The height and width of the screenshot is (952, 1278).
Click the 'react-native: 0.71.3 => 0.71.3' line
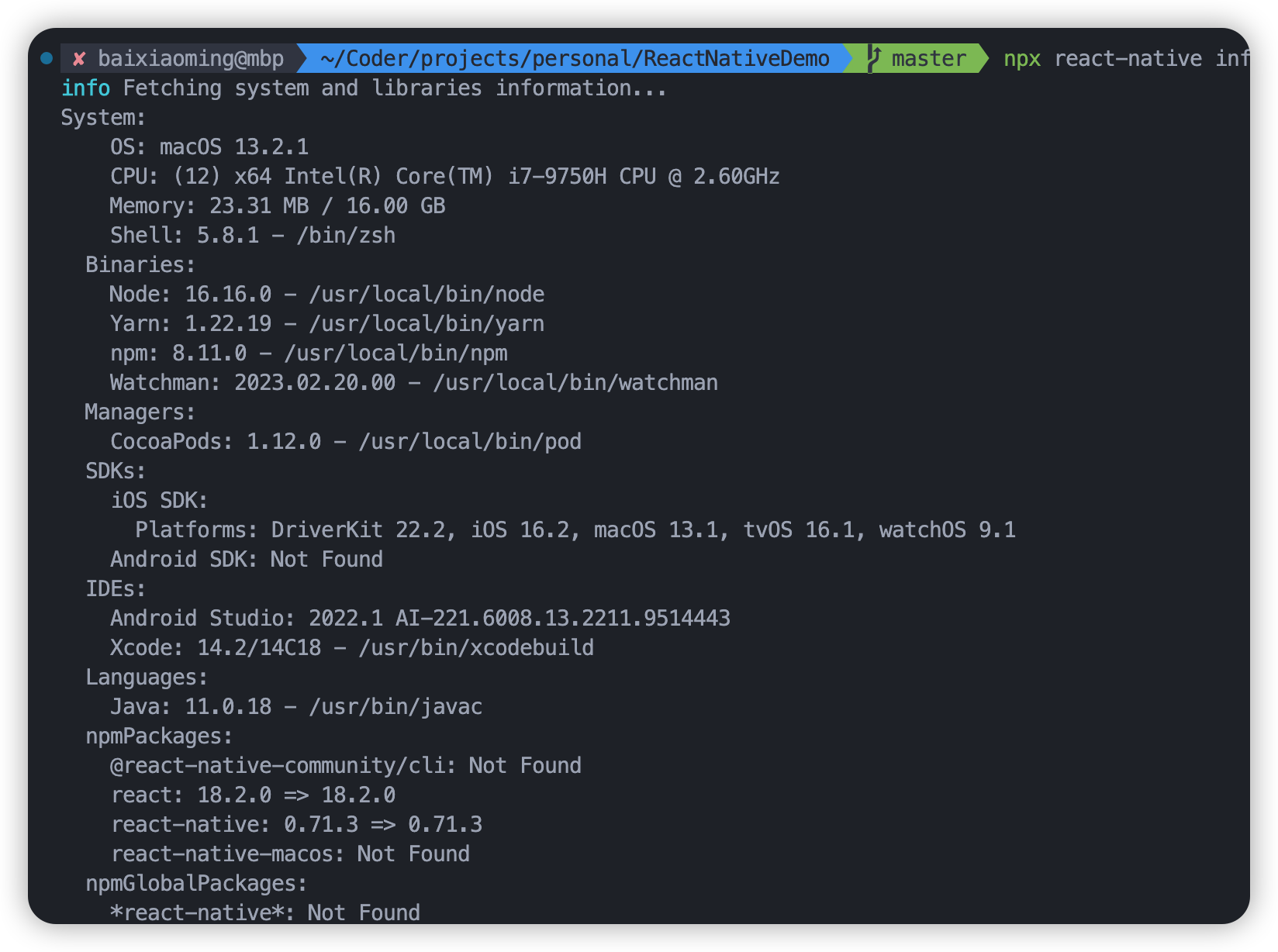296,825
